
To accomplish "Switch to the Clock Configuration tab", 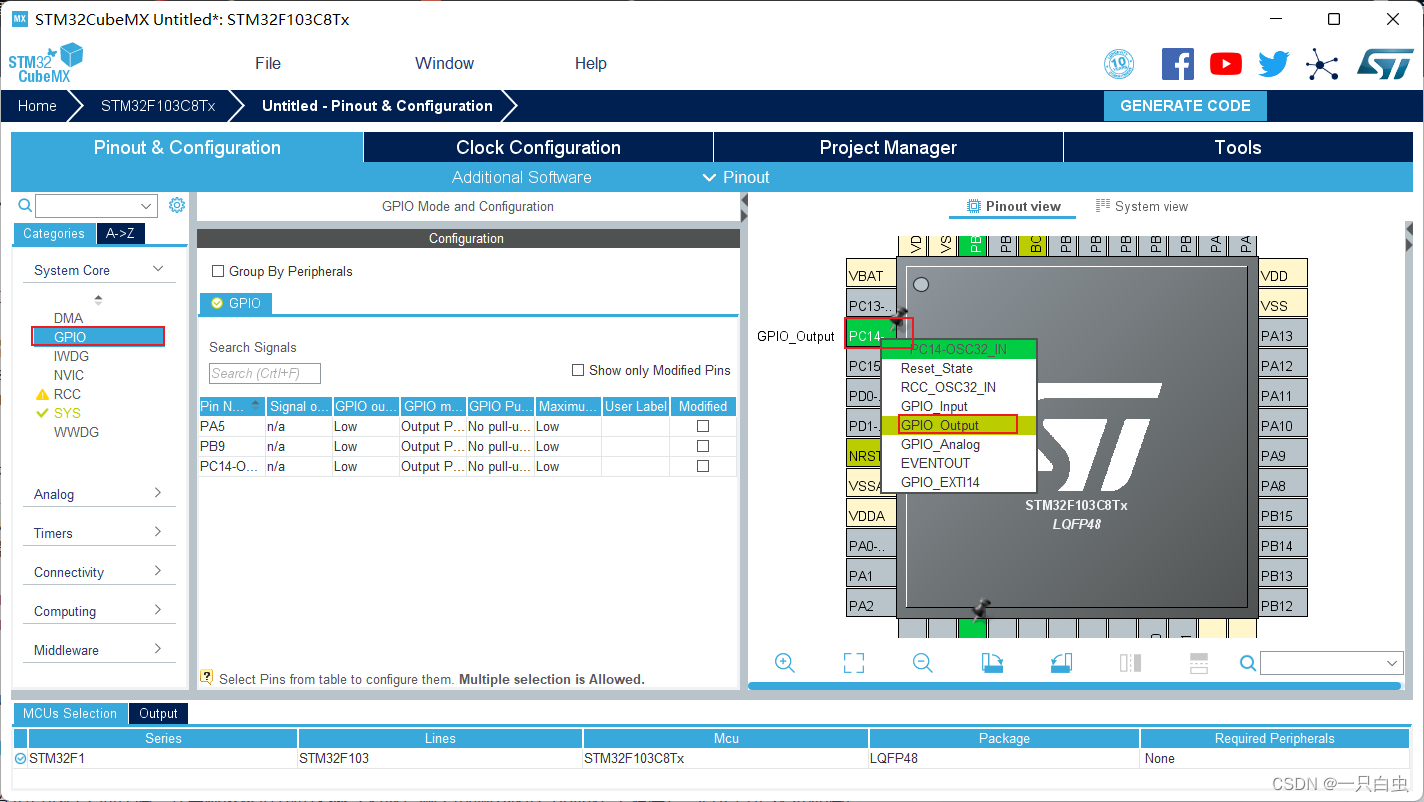I will tap(537, 147).
